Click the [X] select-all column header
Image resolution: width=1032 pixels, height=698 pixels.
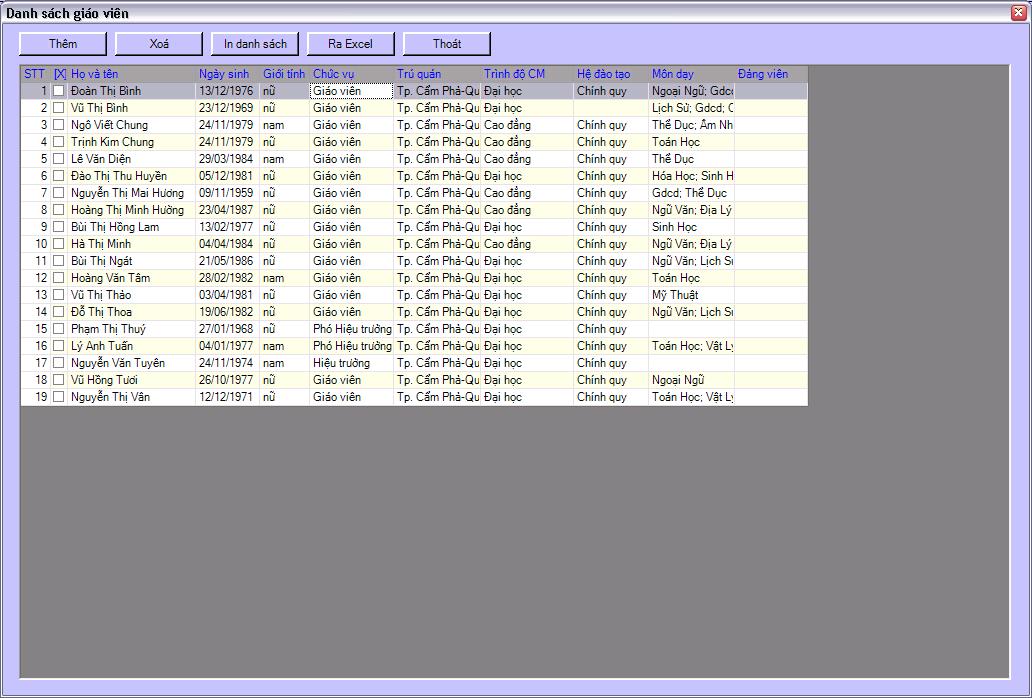coord(59,74)
